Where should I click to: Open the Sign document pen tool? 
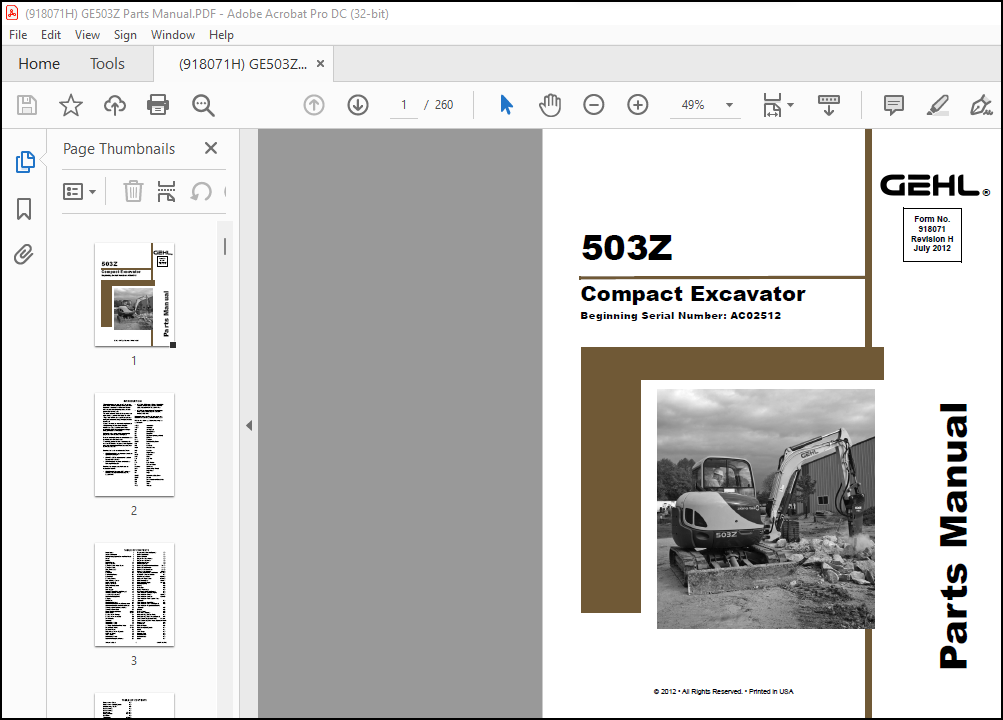981,105
